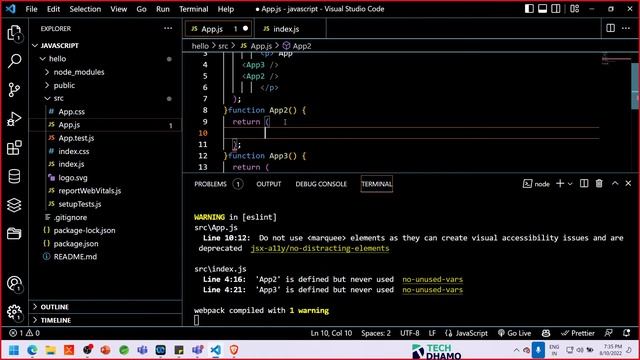Screen dimensions: 640x360
Task: Open the File menu
Action: pos(31,9)
